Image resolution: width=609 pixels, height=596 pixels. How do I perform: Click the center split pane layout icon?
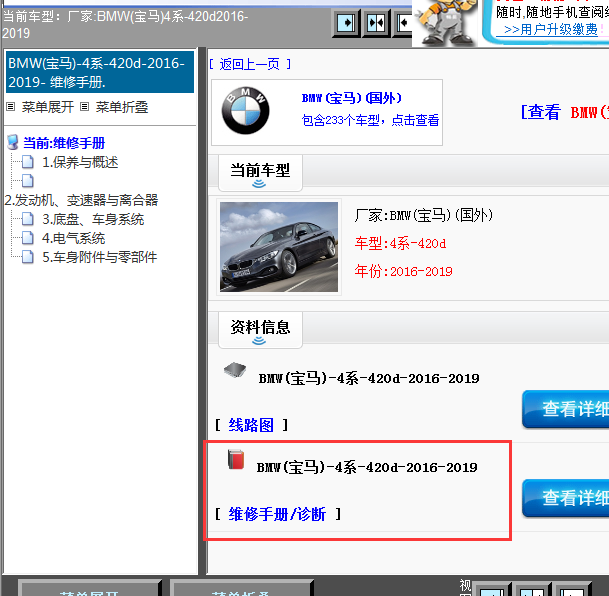point(376,23)
